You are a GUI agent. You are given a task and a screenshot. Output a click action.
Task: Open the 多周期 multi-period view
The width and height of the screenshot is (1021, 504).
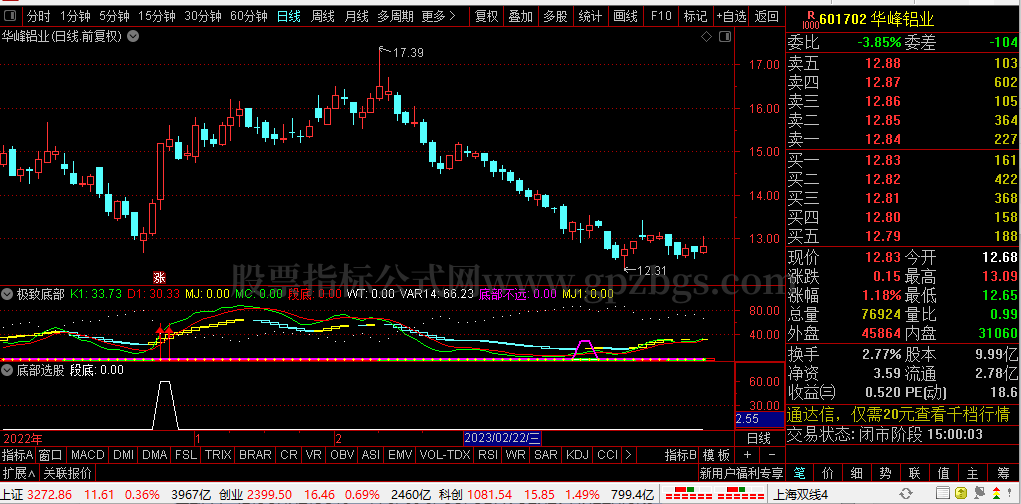click(x=395, y=16)
